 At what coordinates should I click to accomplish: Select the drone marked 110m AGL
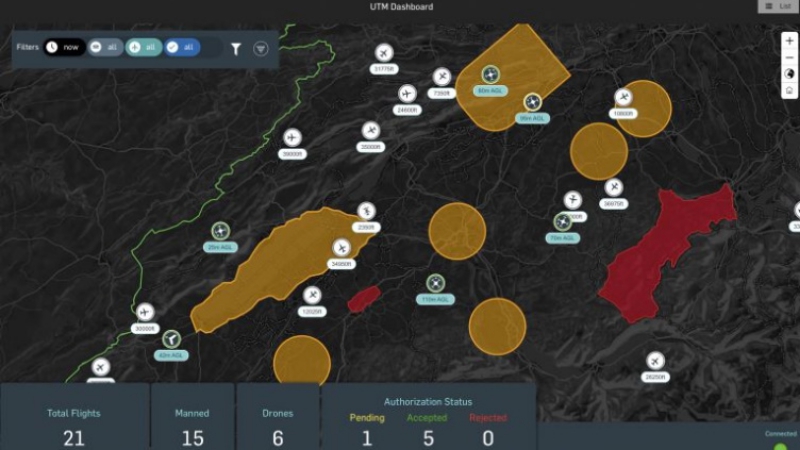[x=435, y=284]
